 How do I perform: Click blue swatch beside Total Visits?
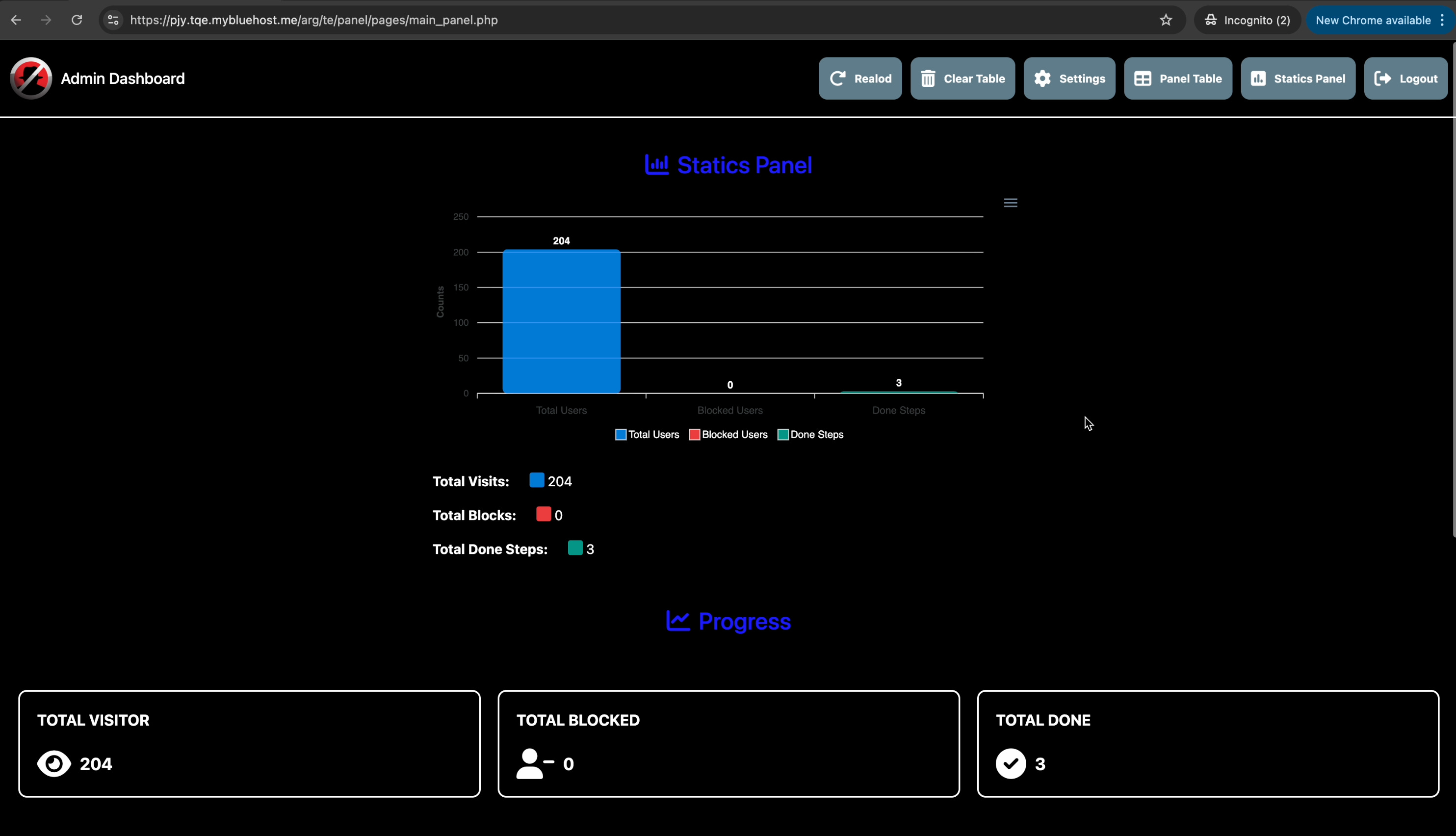point(536,480)
